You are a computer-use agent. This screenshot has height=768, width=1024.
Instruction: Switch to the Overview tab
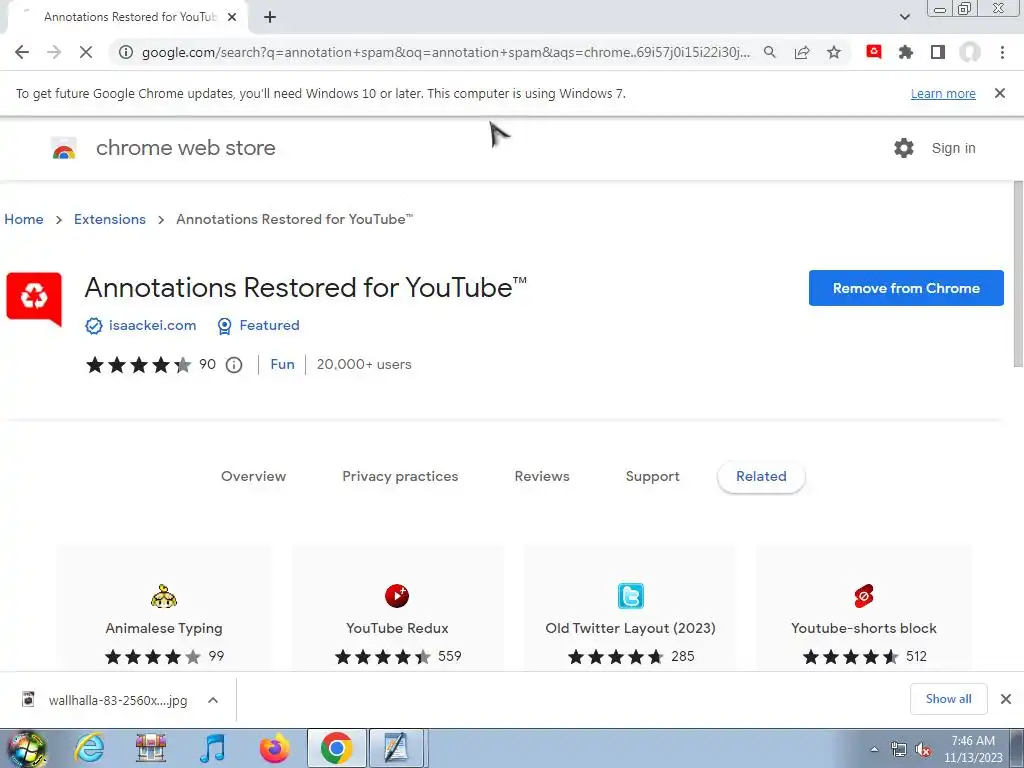click(253, 476)
